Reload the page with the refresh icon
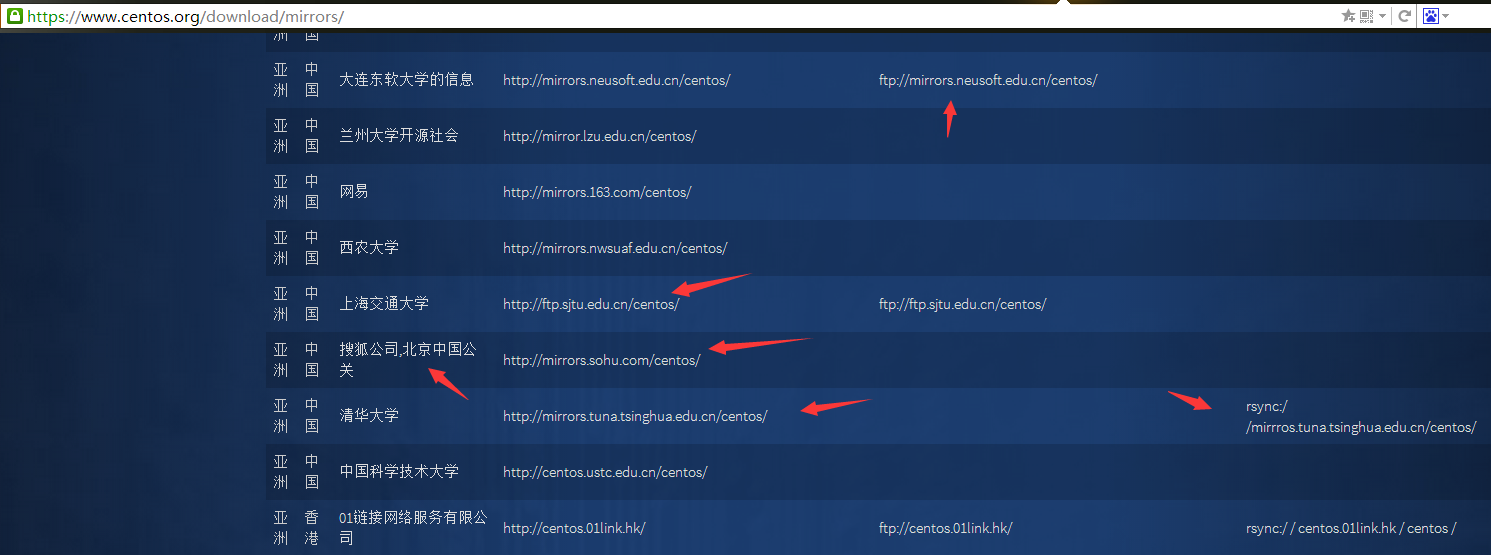Screen dimensions: 1491x555 [x=1404, y=16]
